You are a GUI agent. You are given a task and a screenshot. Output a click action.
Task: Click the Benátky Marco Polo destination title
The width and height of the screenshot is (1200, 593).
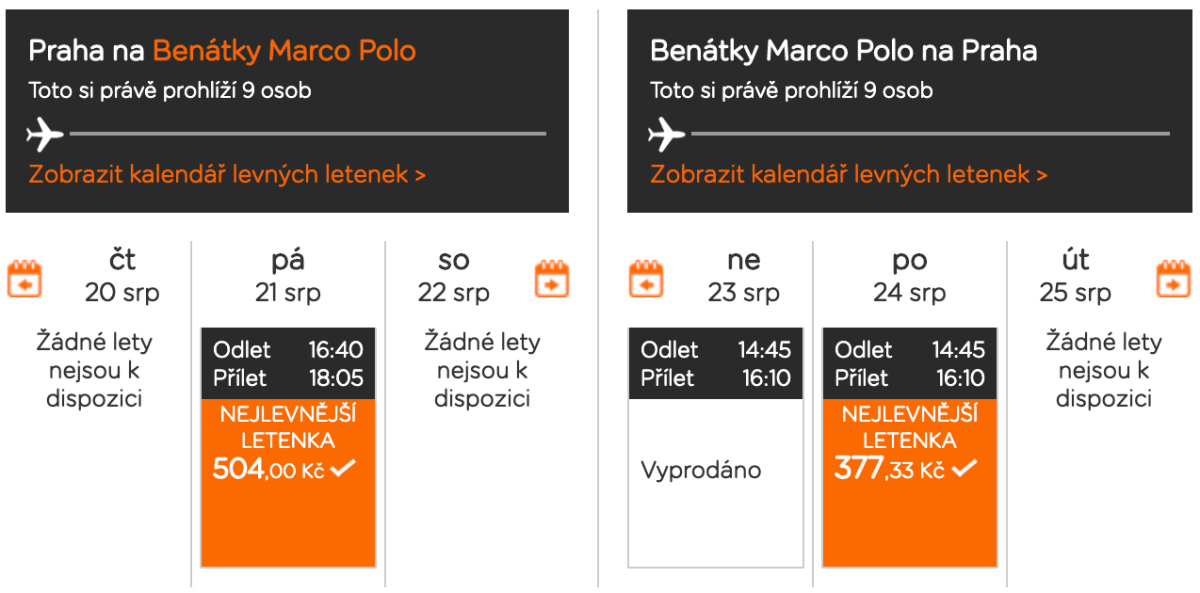tap(284, 50)
